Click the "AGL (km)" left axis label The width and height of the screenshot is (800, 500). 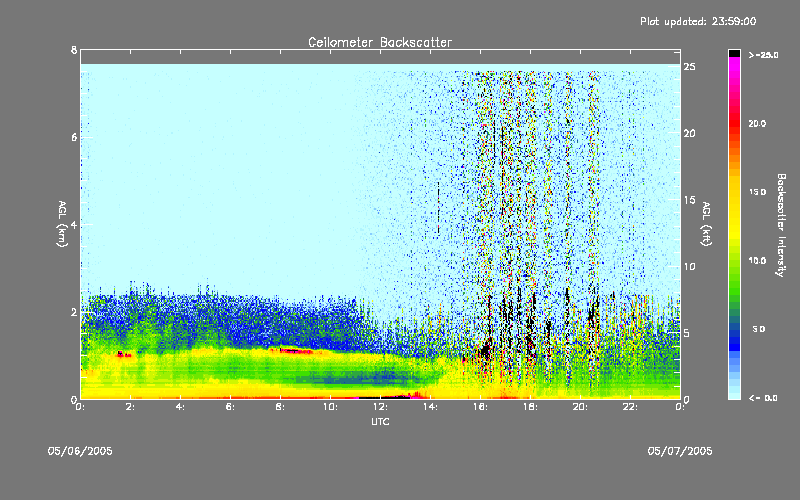[62, 224]
